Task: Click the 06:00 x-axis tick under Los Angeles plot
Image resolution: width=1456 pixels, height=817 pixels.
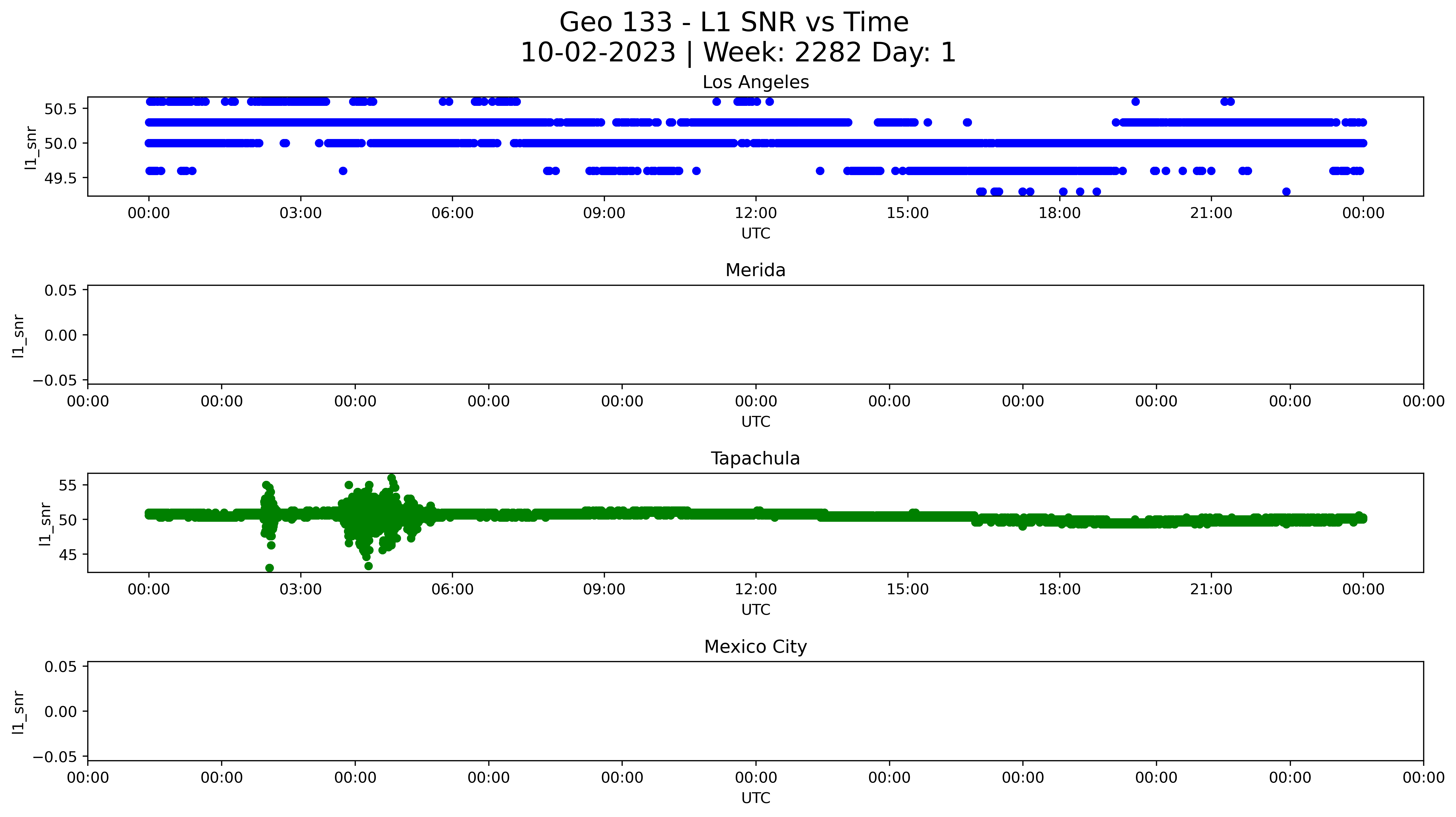Action: coord(452,213)
